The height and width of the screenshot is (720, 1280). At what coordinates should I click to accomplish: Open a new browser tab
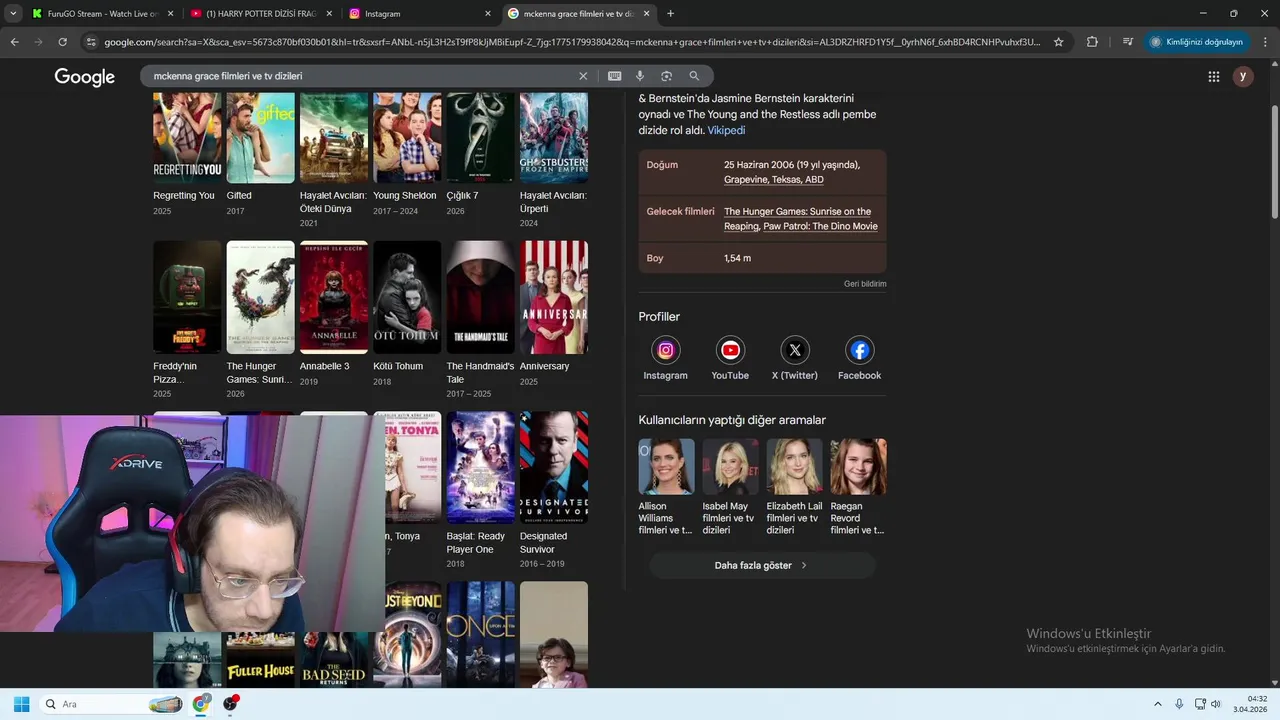pos(670,14)
